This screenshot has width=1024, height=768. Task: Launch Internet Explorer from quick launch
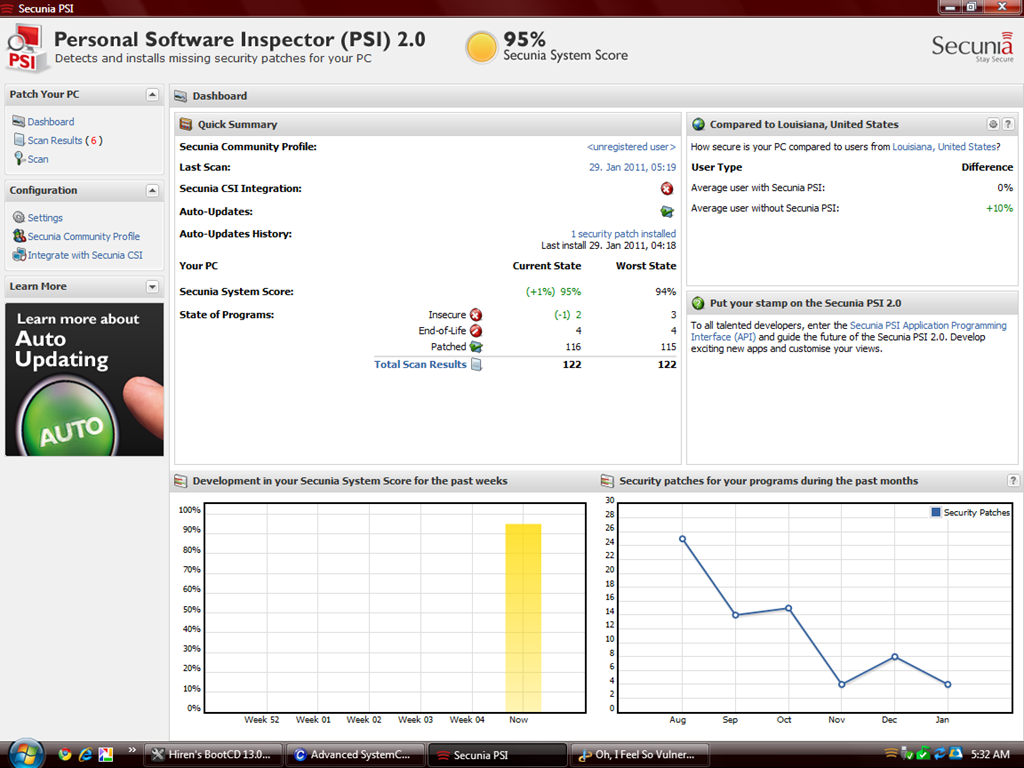[x=85, y=754]
